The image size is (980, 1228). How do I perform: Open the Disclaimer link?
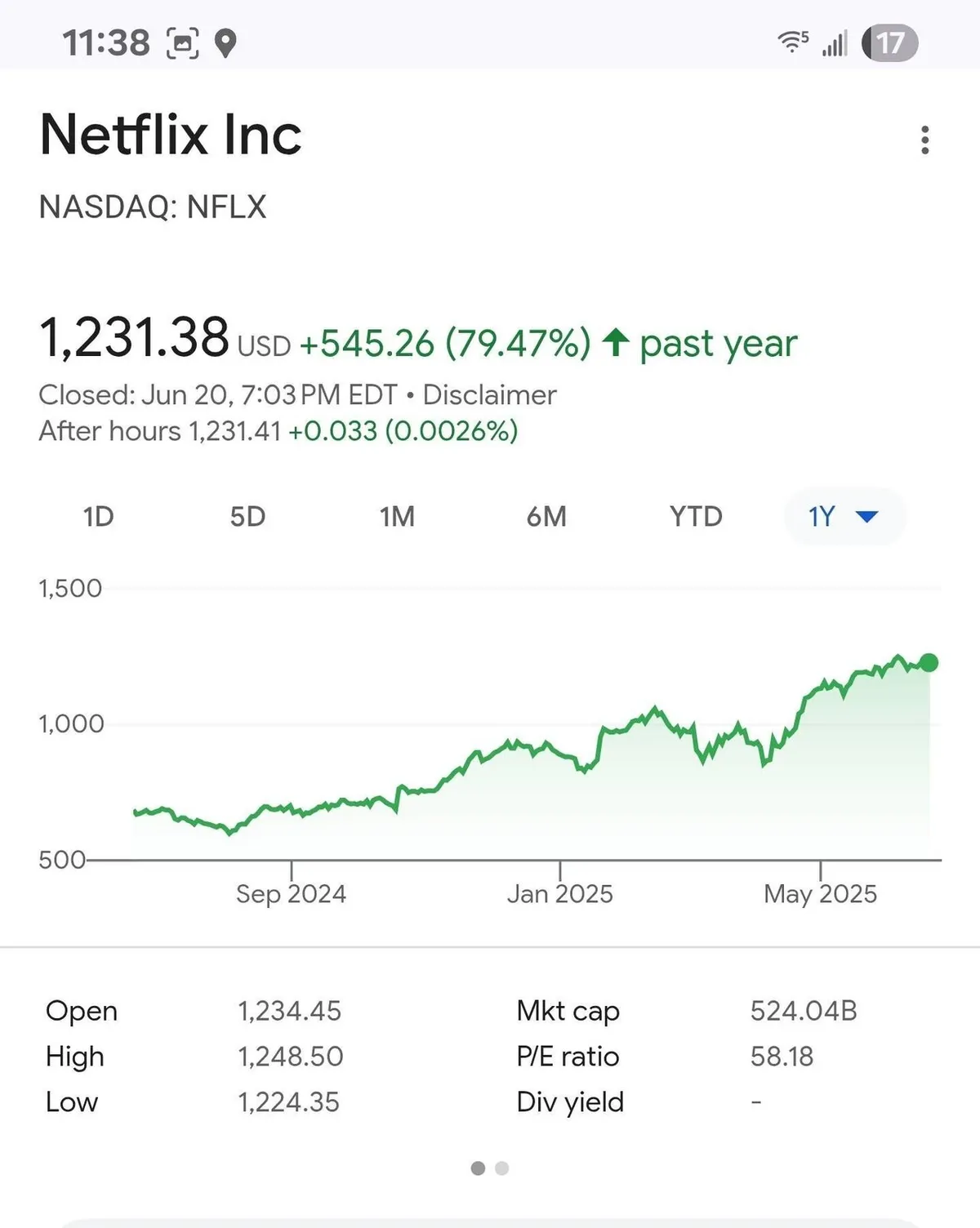click(x=489, y=395)
